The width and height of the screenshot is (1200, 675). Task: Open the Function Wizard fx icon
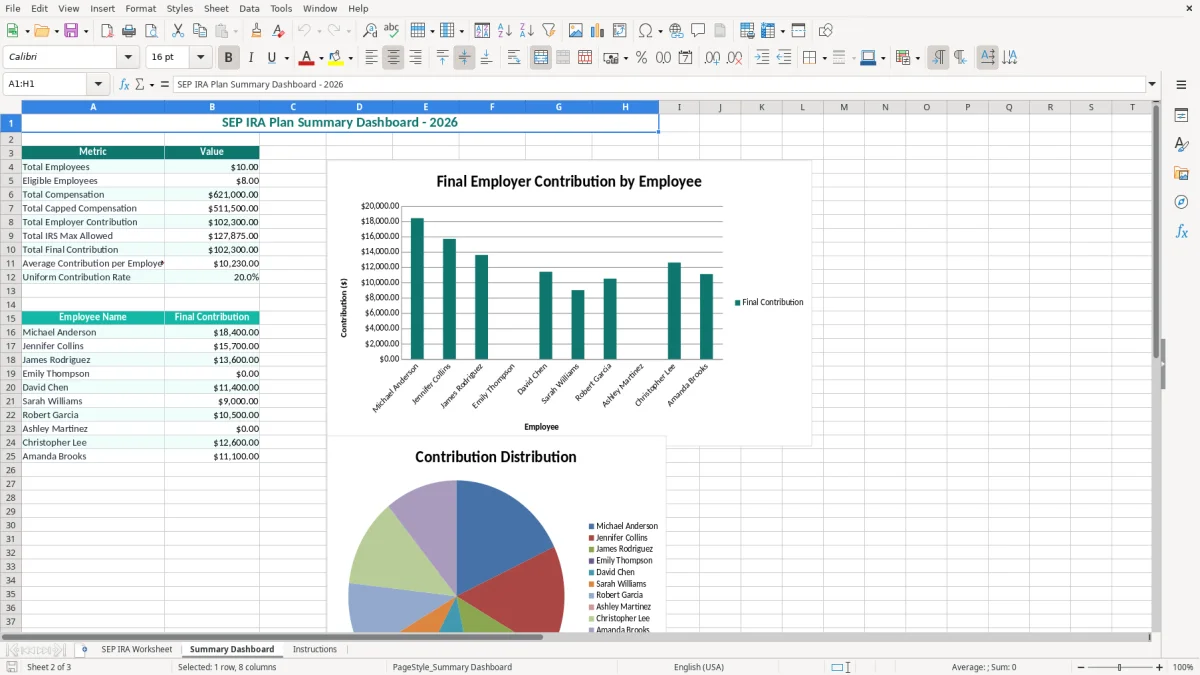pyautogui.click(x=125, y=85)
